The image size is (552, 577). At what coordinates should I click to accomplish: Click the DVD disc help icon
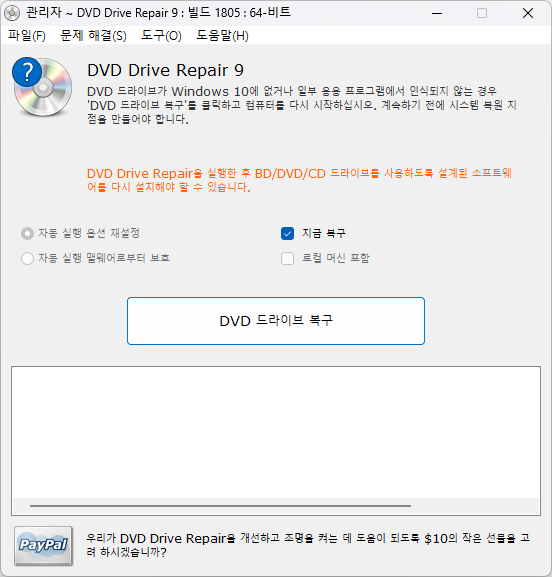point(42,87)
